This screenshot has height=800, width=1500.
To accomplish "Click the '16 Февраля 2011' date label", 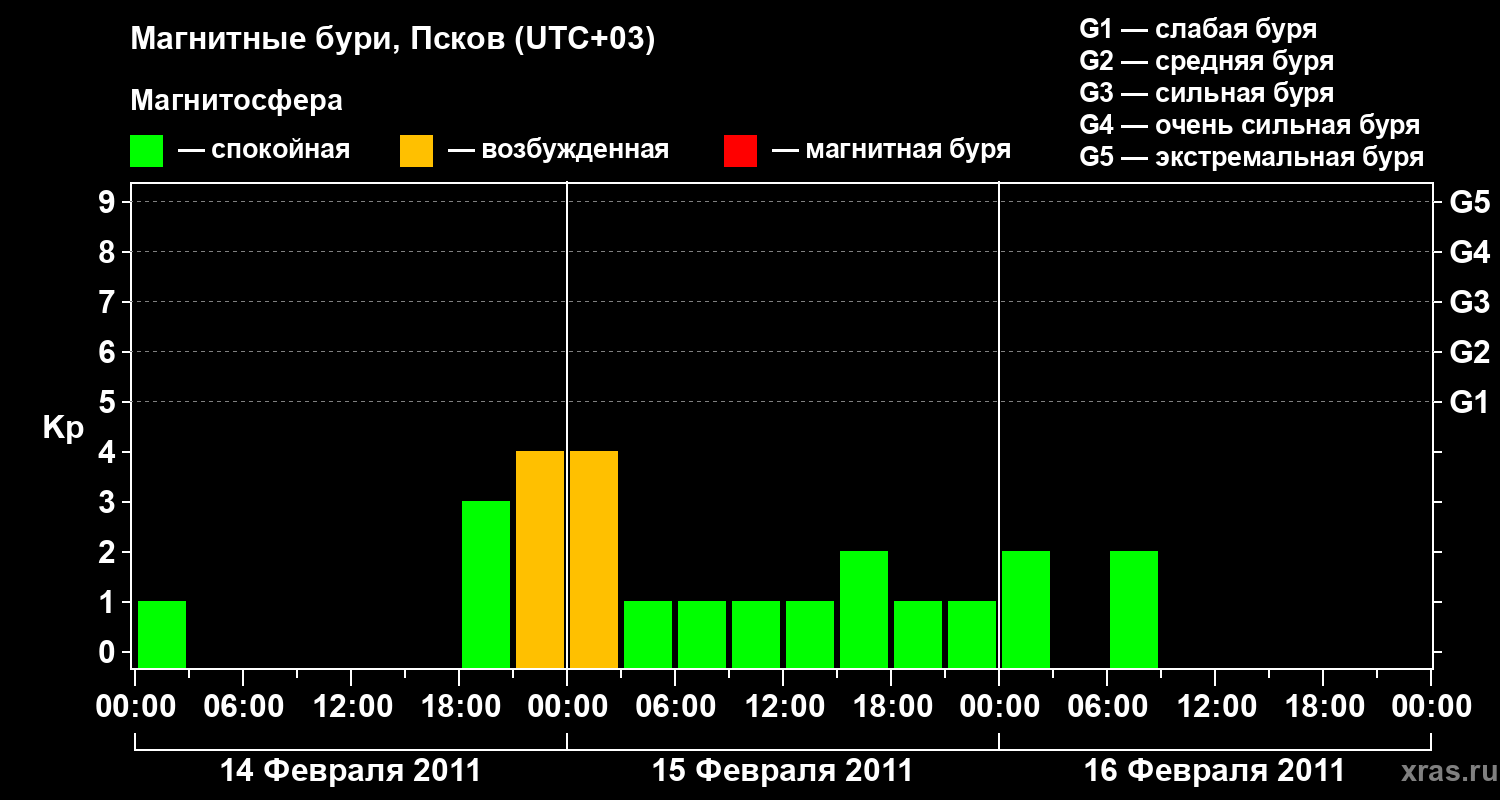I will tap(1215, 771).
